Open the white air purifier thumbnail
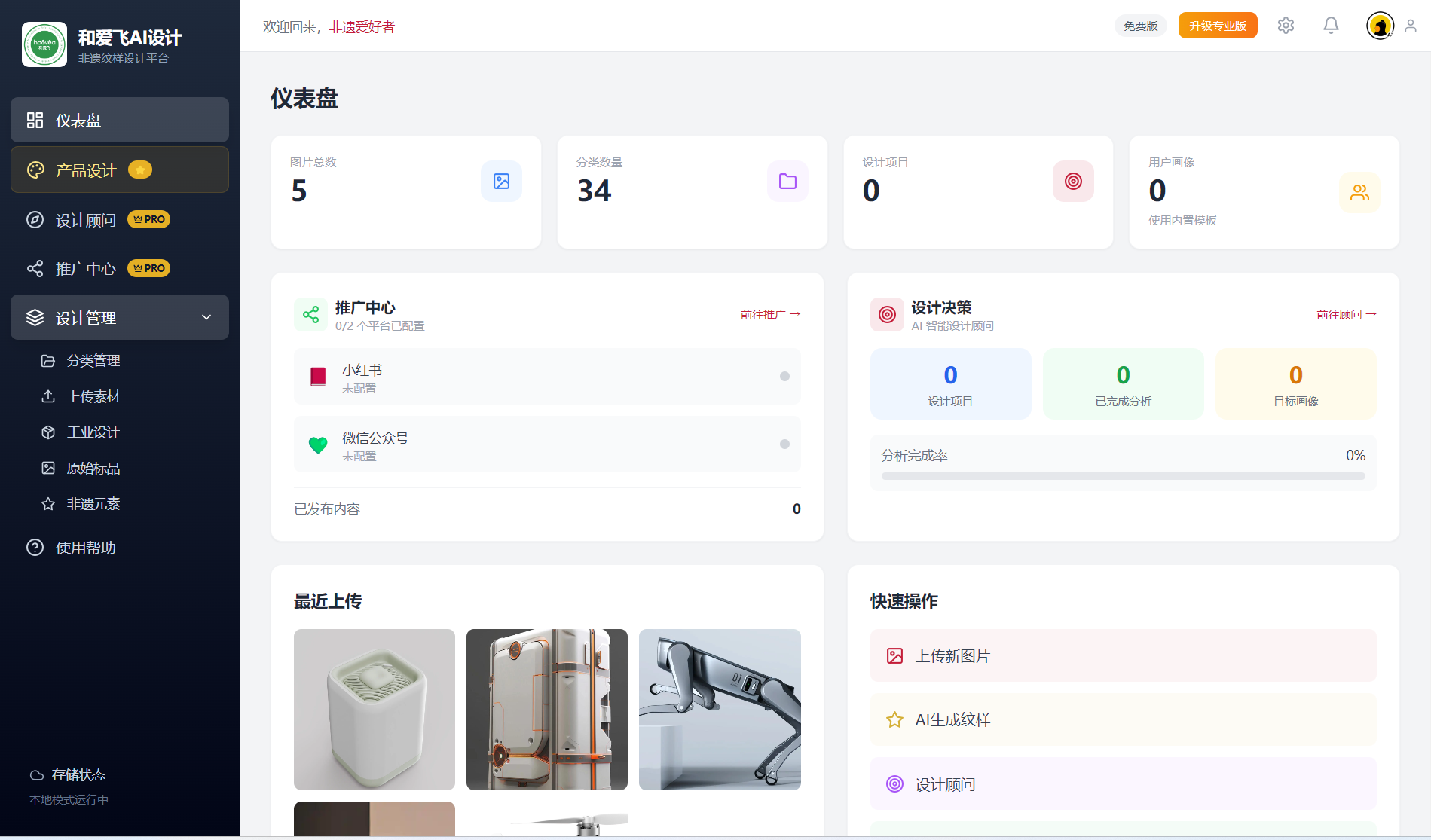This screenshot has height=840, width=1431. (x=375, y=710)
